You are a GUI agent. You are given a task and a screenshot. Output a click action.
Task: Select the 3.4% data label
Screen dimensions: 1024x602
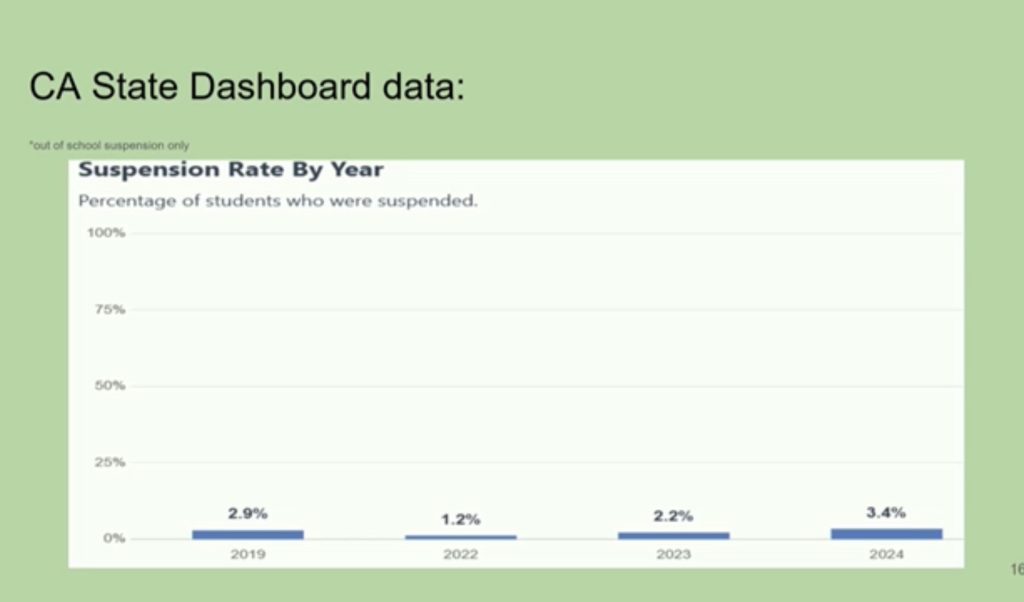coord(886,513)
